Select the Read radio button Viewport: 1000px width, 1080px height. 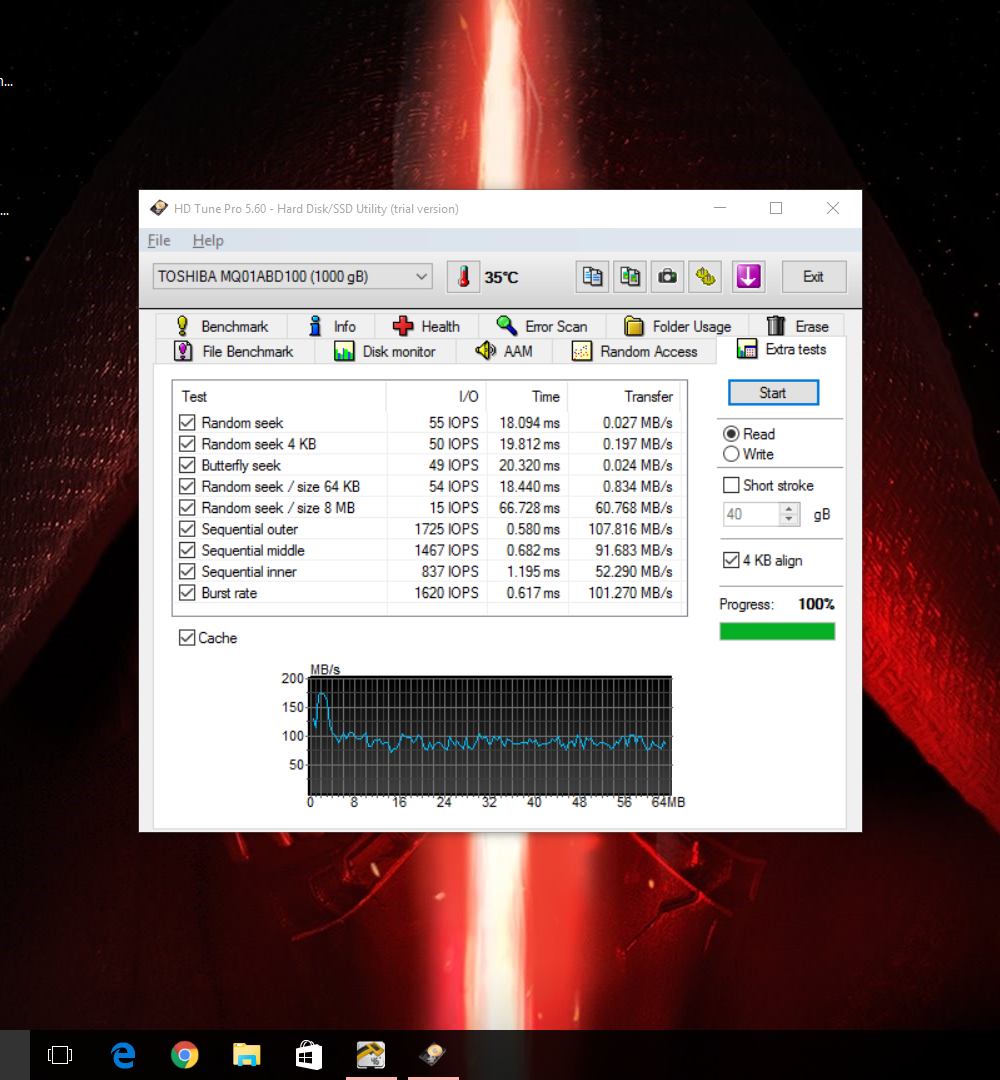click(731, 434)
